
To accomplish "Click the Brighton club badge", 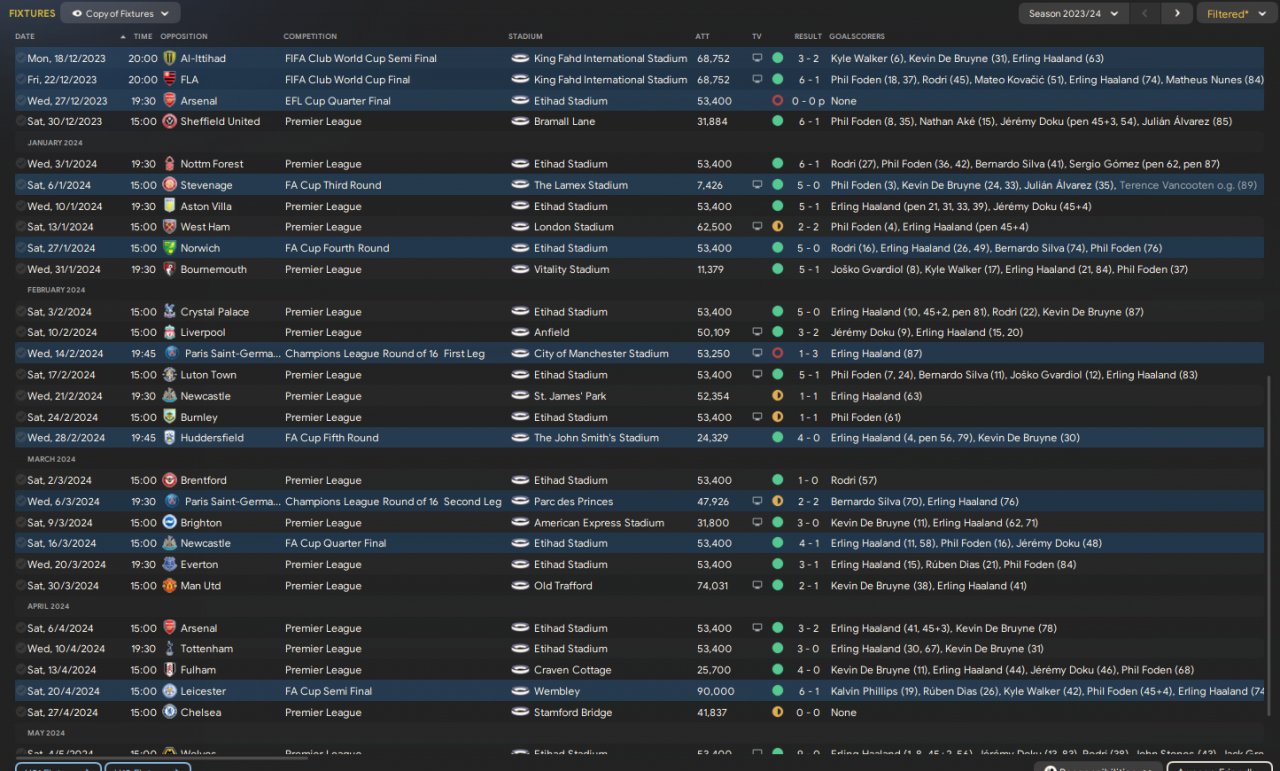I will [169, 522].
